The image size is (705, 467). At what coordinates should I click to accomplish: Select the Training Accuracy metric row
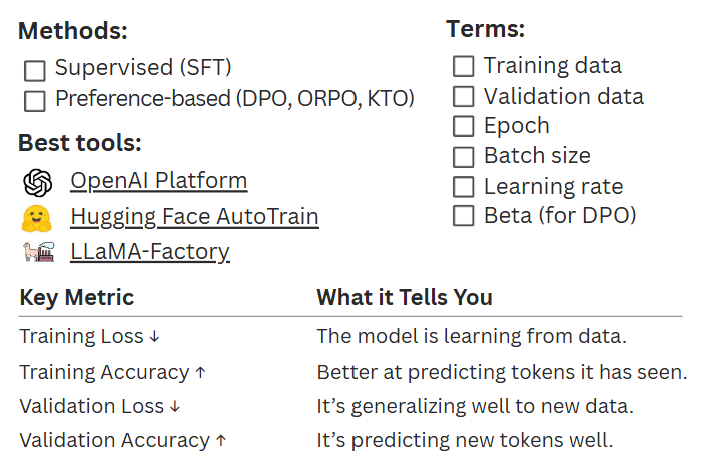[x=112, y=373]
